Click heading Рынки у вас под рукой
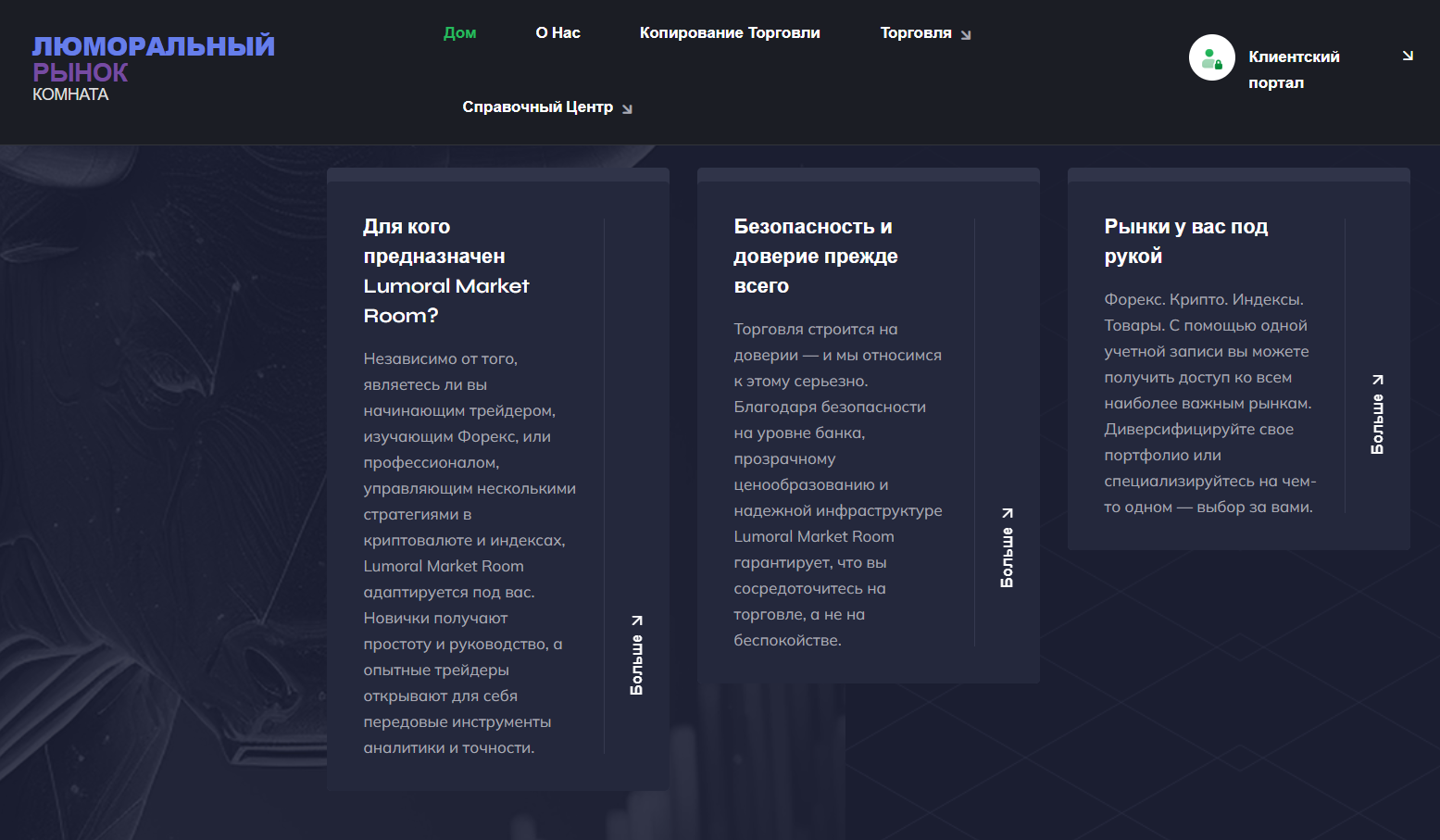Screen dimensions: 1440x840 [x=1185, y=241]
